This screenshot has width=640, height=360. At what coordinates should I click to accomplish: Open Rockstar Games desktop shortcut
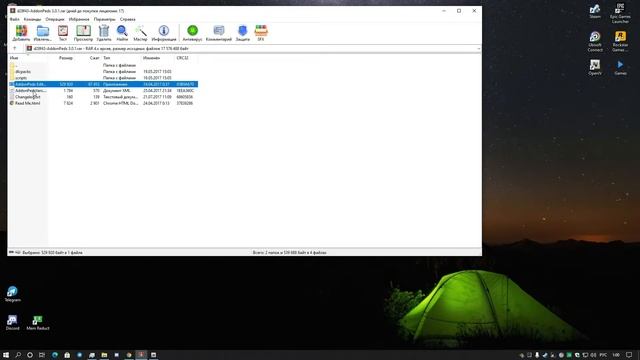click(x=620, y=42)
